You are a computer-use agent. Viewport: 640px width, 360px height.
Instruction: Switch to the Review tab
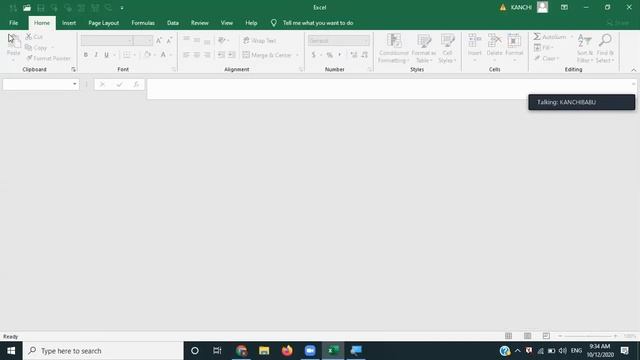point(200,23)
